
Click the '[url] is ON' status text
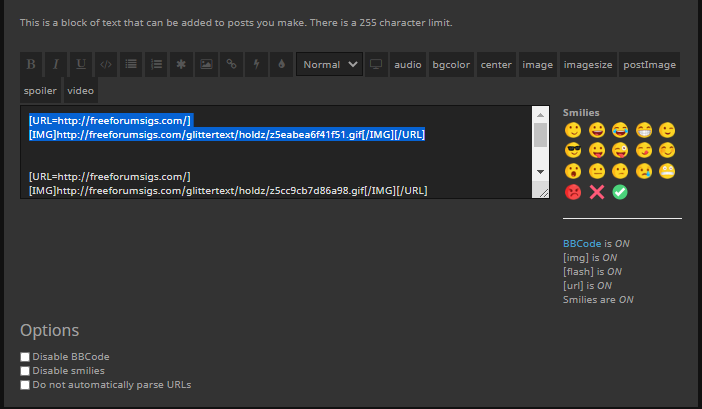click(587, 285)
